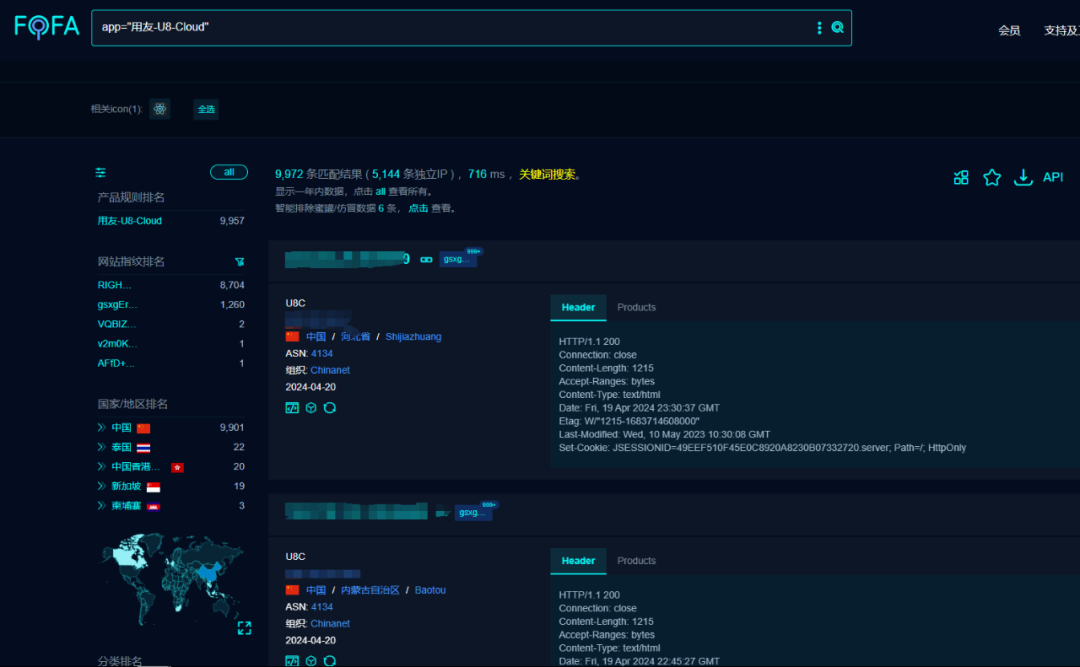Click the world distribution map thumbnail

(172, 577)
